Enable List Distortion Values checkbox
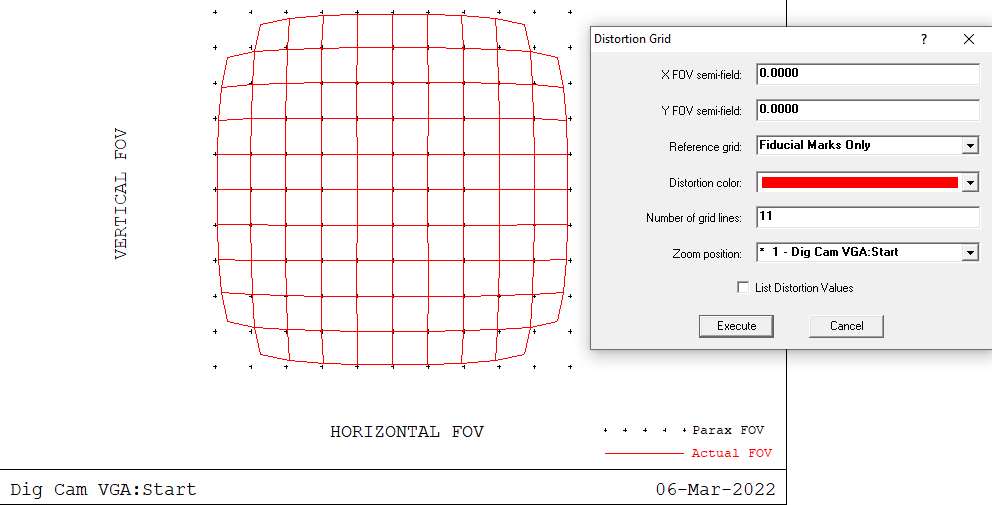 (743, 288)
